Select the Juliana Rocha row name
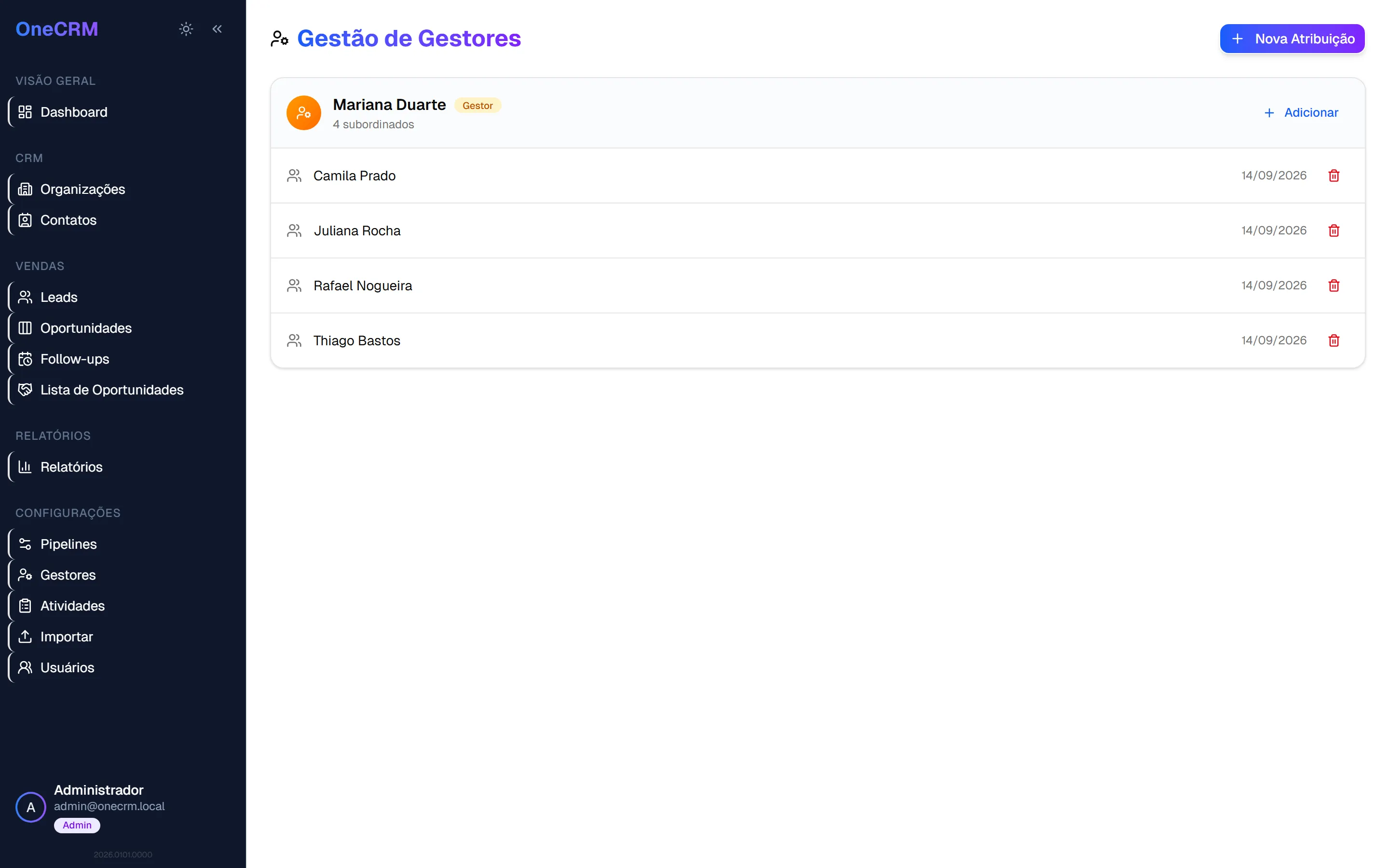The image size is (1389, 868). click(357, 231)
